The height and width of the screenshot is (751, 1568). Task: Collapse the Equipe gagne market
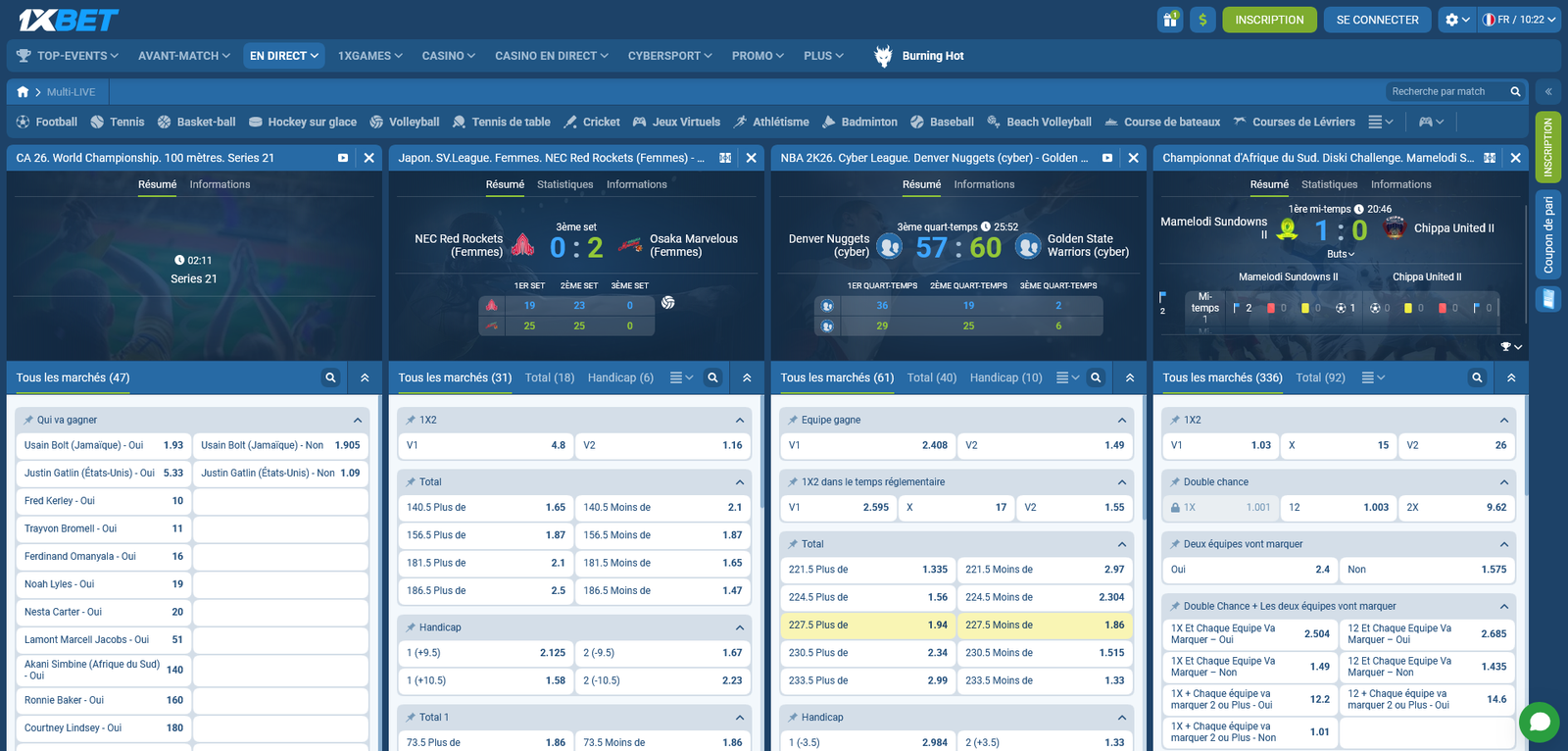point(1122,421)
